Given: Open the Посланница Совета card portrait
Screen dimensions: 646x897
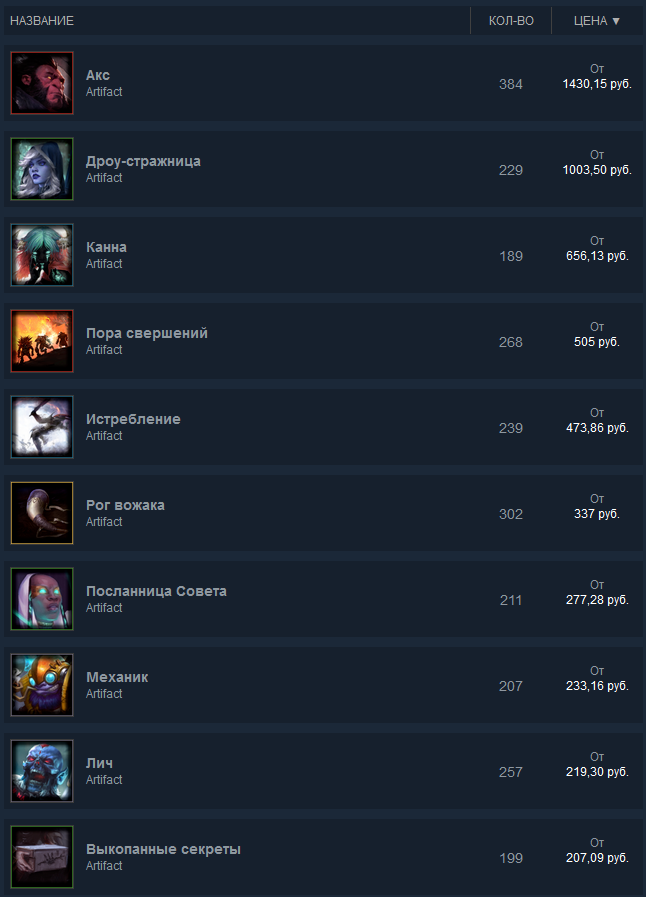Looking at the screenshot, I should coord(42,599).
